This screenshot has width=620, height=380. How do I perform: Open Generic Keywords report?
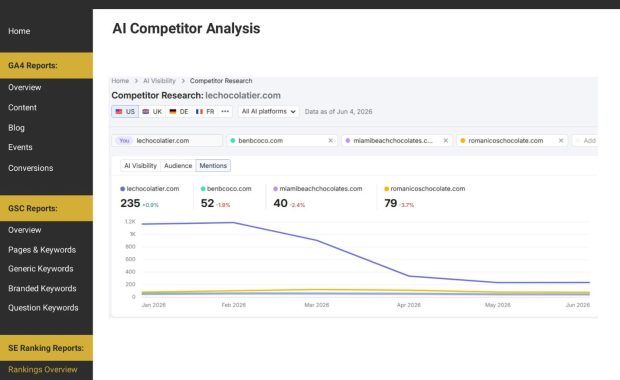pyautogui.click(x=41, y=269)
